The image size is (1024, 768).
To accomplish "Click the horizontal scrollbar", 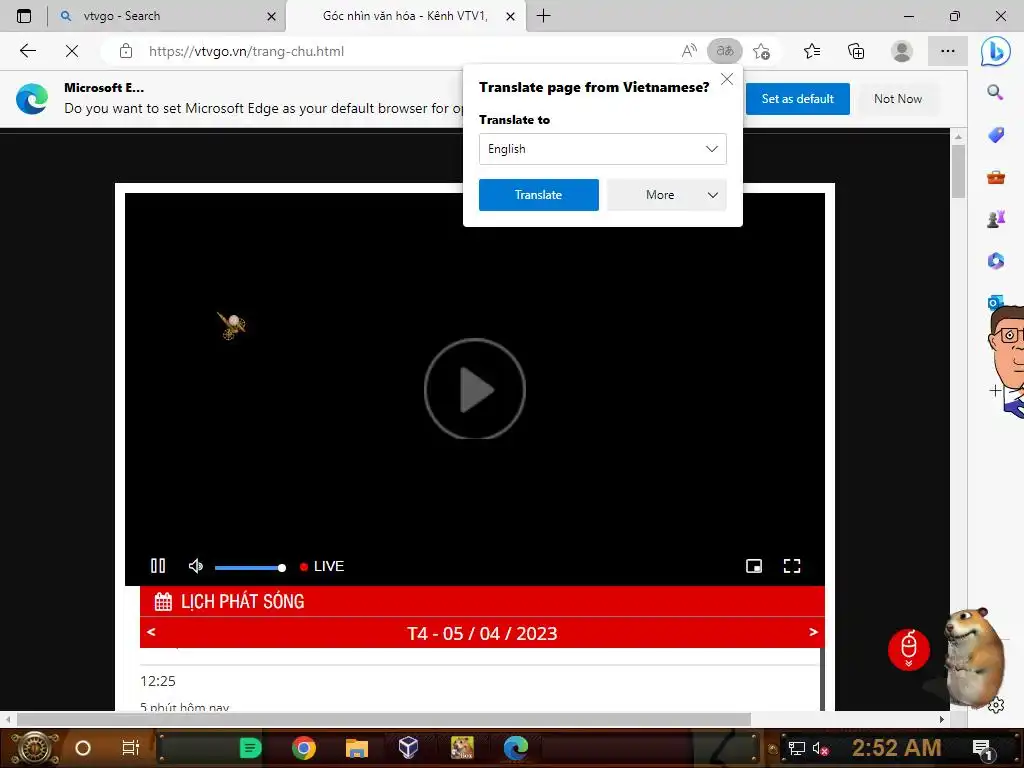I will pos(383,719).
